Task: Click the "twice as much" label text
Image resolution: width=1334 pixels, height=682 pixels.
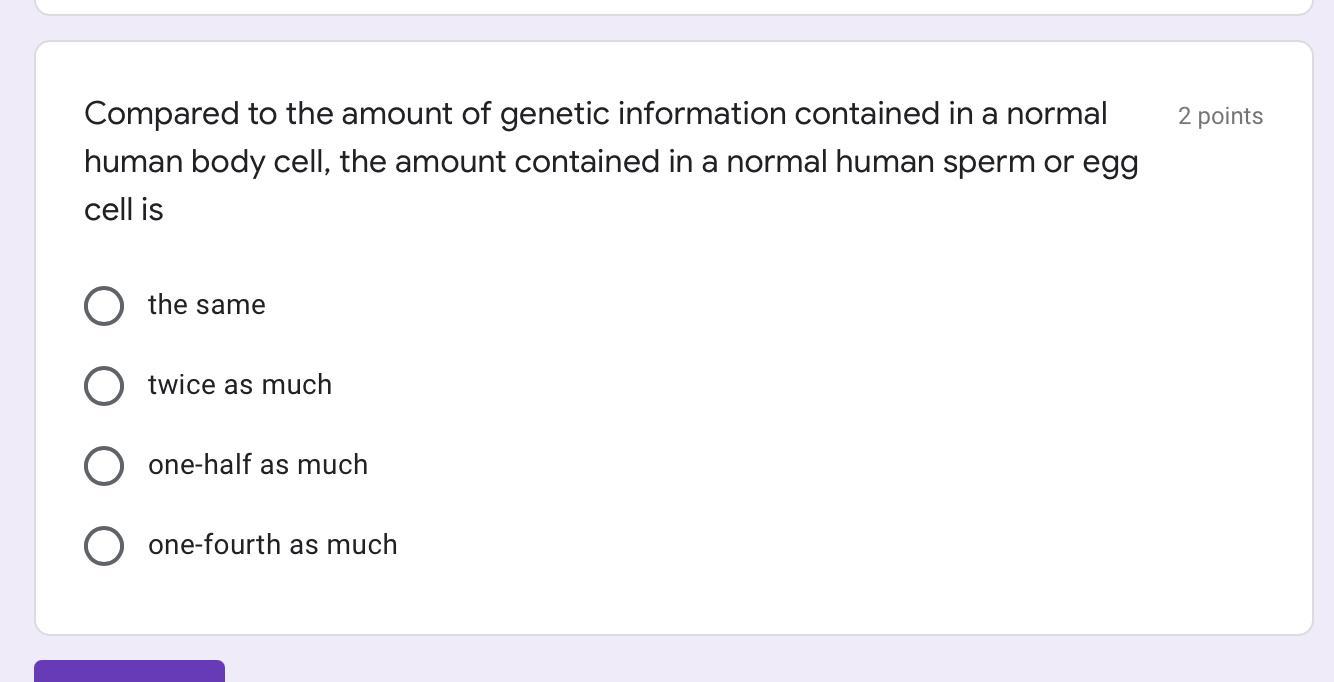Action: (240, 385)
